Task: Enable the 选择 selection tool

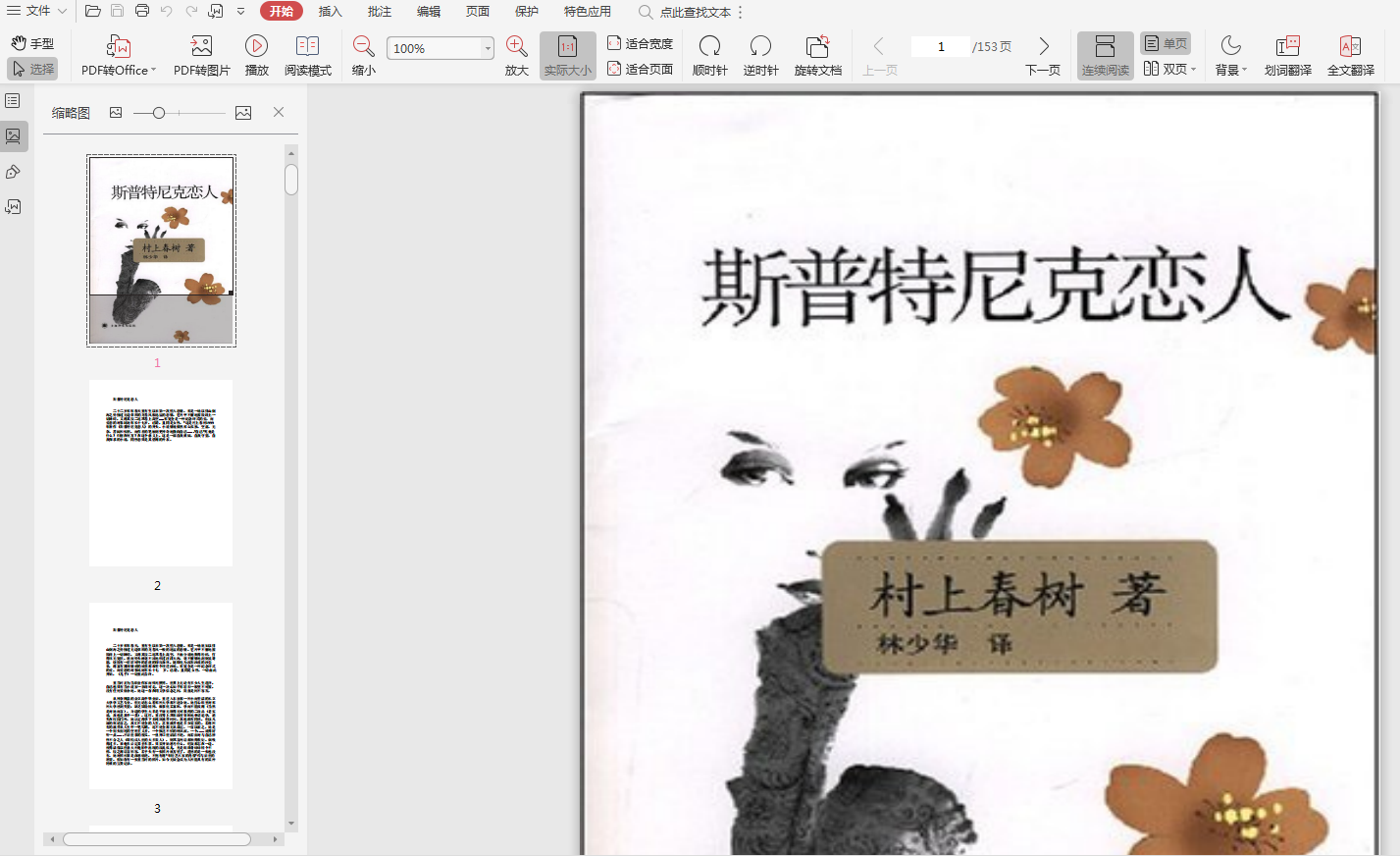Action: 32,69
